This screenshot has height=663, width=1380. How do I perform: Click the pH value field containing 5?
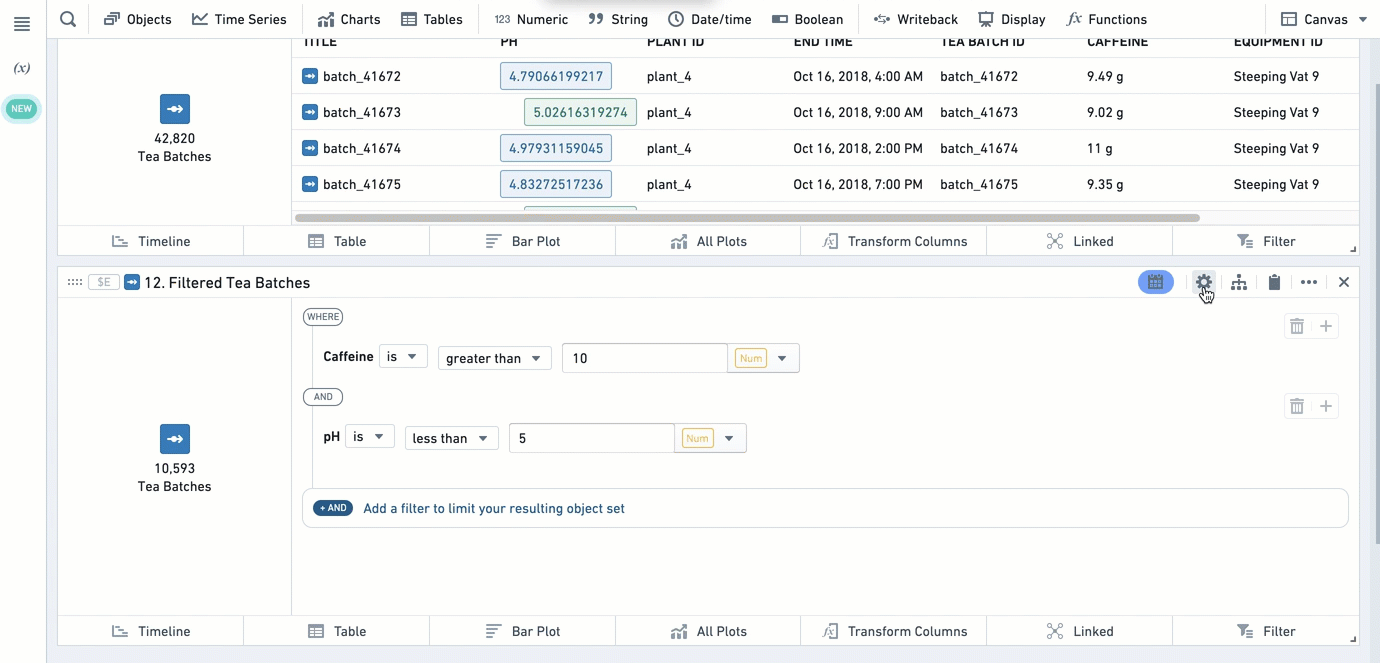tap(592, 438)
